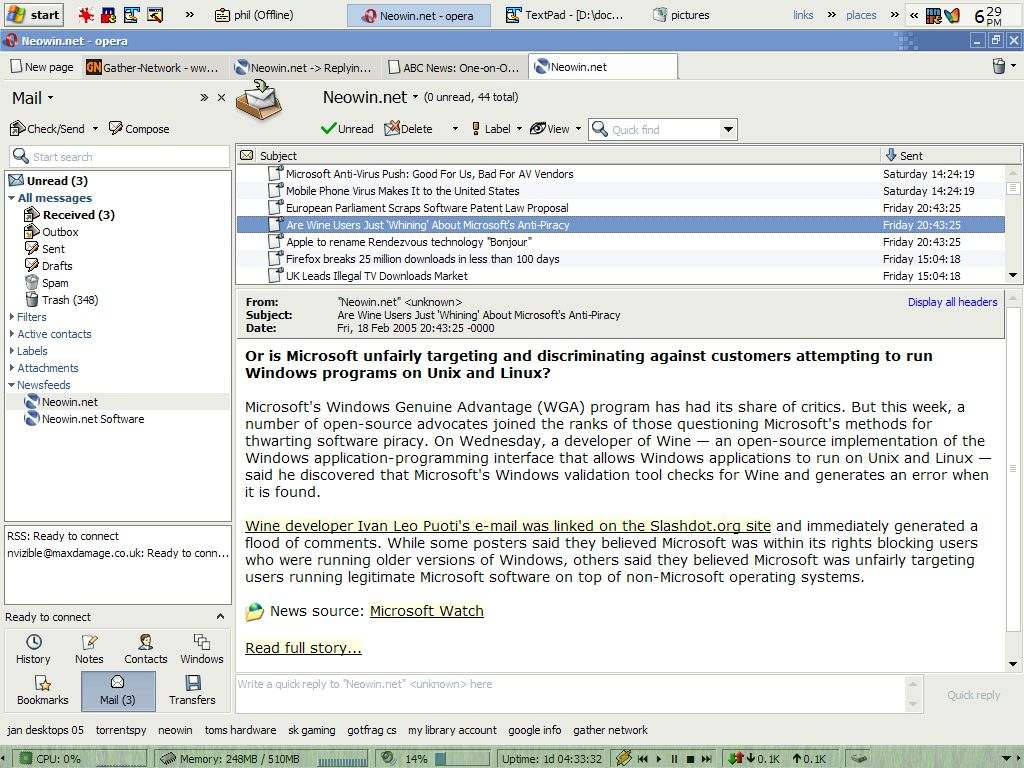Expand the Attachments section

(x=12, y=368)
